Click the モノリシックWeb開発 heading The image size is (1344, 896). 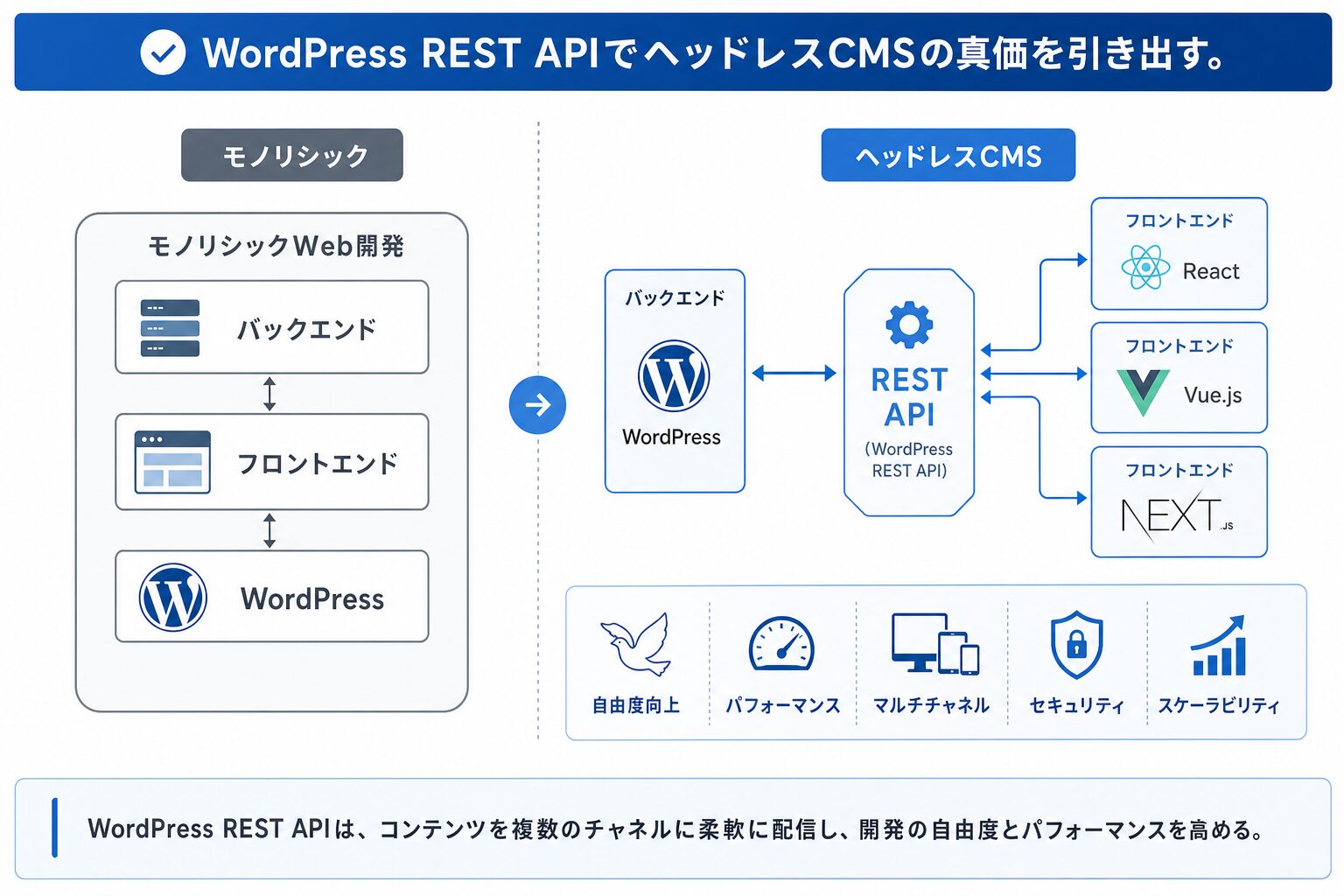(x=276, y=246)
